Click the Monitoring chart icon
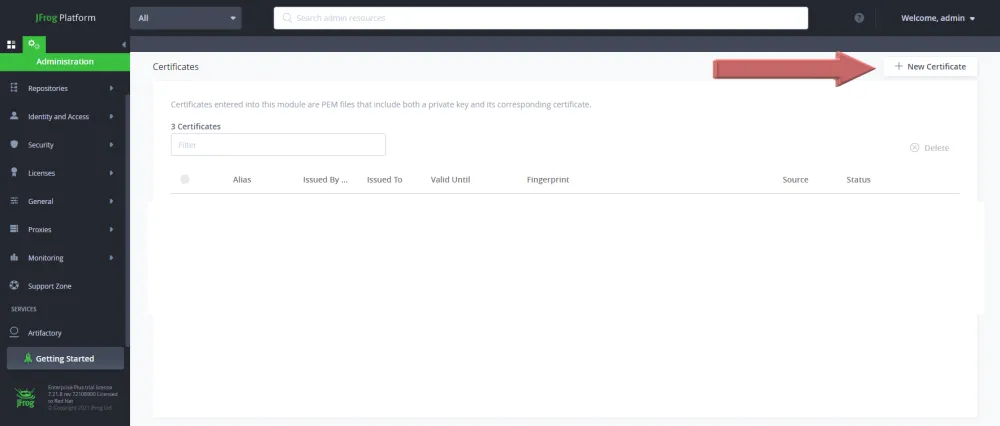1000x426 pixels. [14, 258]
